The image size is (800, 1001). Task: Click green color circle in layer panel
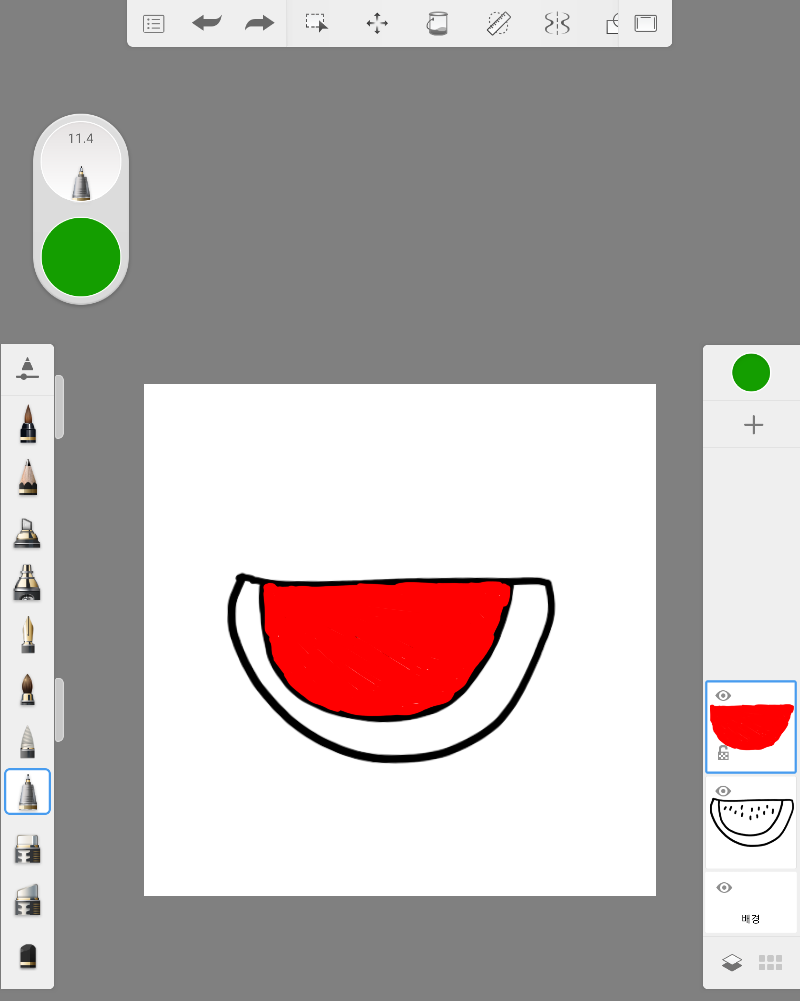[x=751, y=373]
